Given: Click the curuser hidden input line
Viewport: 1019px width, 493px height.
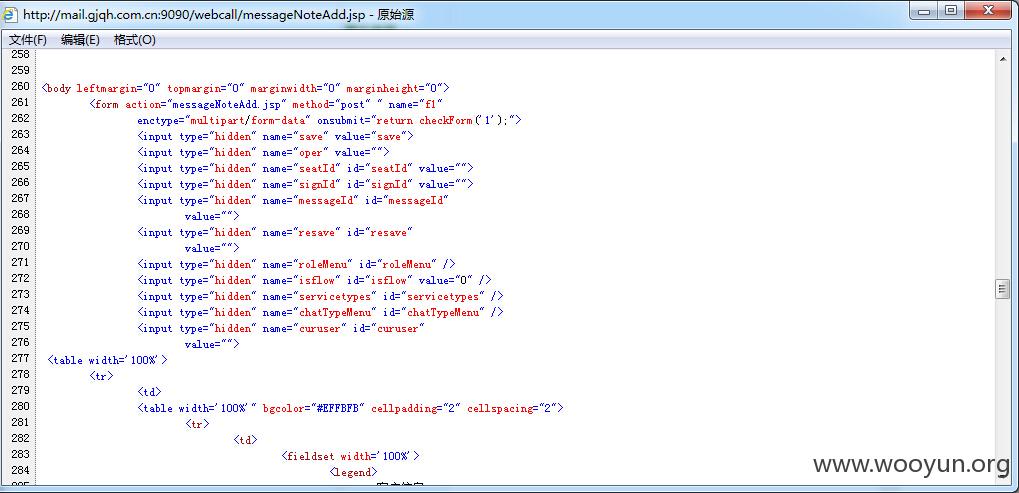Looking at the screenshot, I should pos(281,328).
